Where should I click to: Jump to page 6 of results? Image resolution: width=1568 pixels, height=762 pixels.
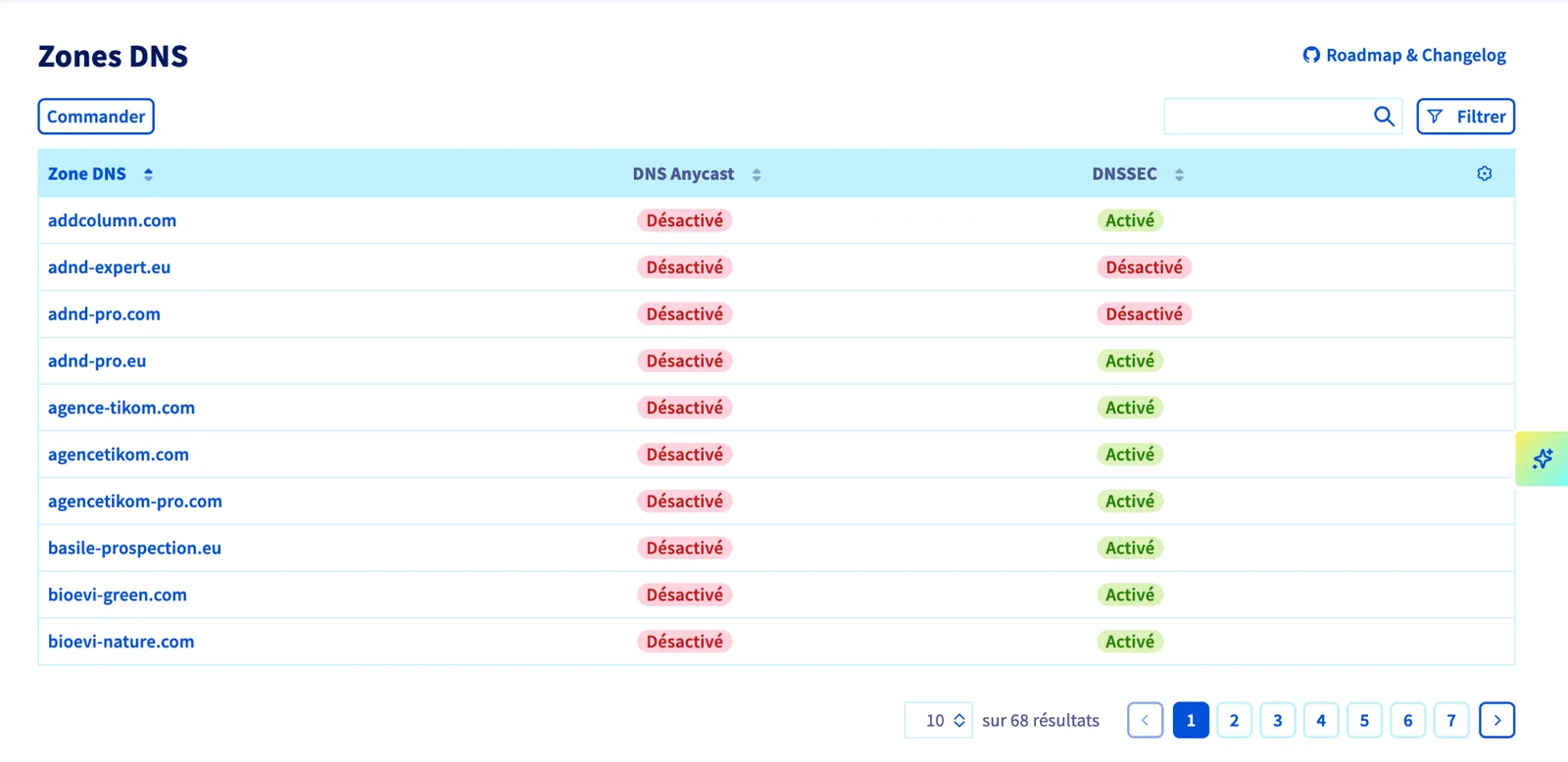click(1408, 721)
